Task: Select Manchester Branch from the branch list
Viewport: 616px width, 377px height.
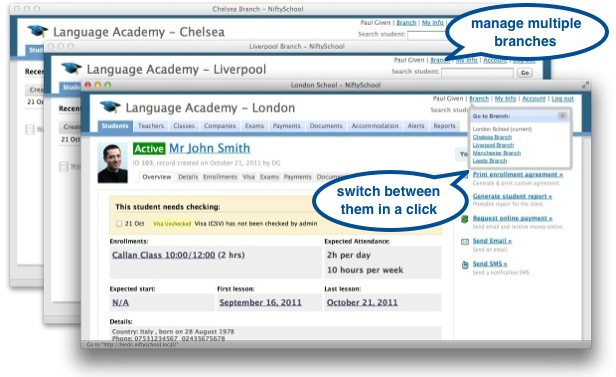Action: (x=497, y=153)
